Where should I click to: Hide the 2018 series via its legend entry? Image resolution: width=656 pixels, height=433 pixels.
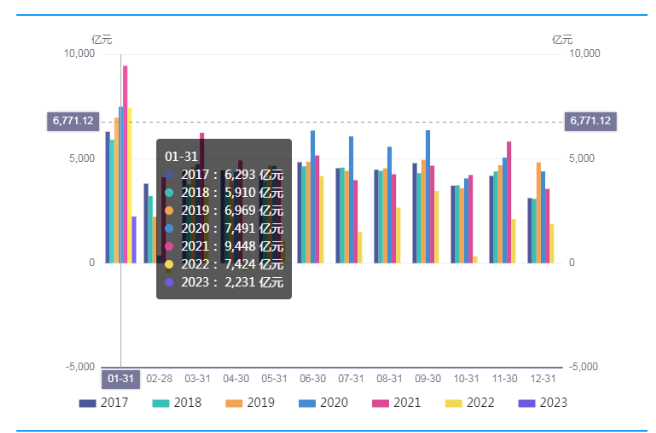coord(178,403)
